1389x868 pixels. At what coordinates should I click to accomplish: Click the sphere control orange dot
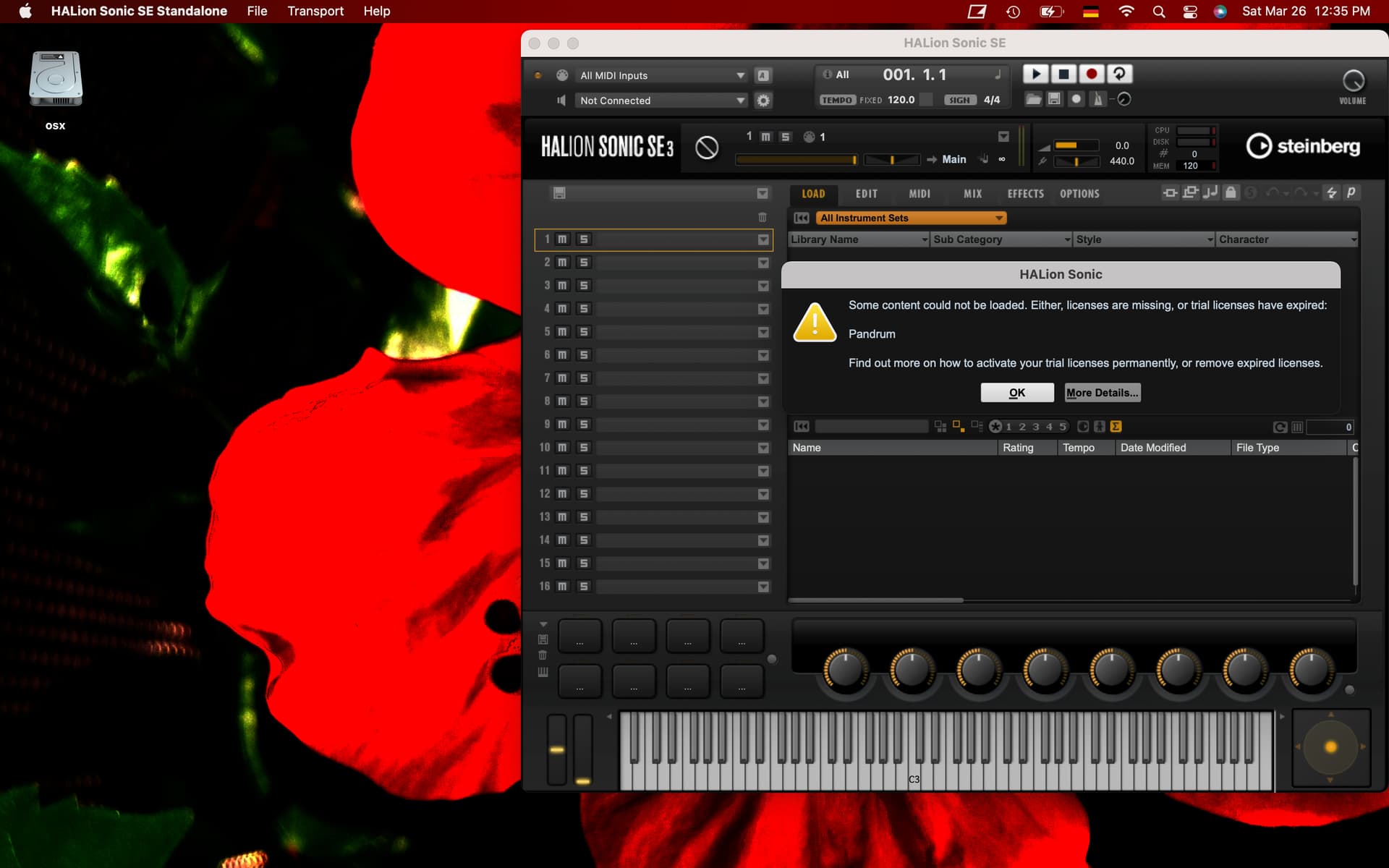tap(1330, 747)
